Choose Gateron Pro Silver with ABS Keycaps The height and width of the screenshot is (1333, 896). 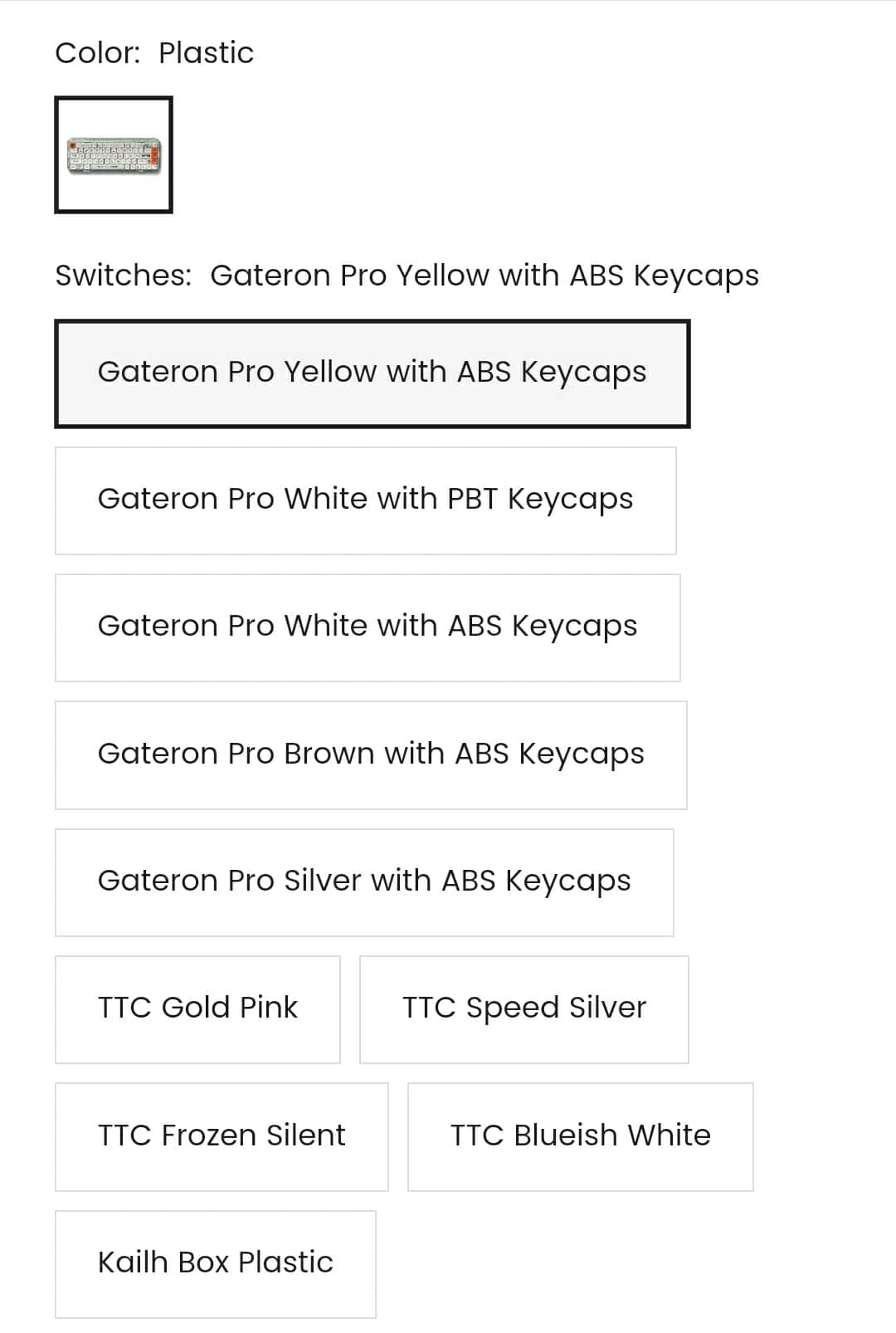364,882
